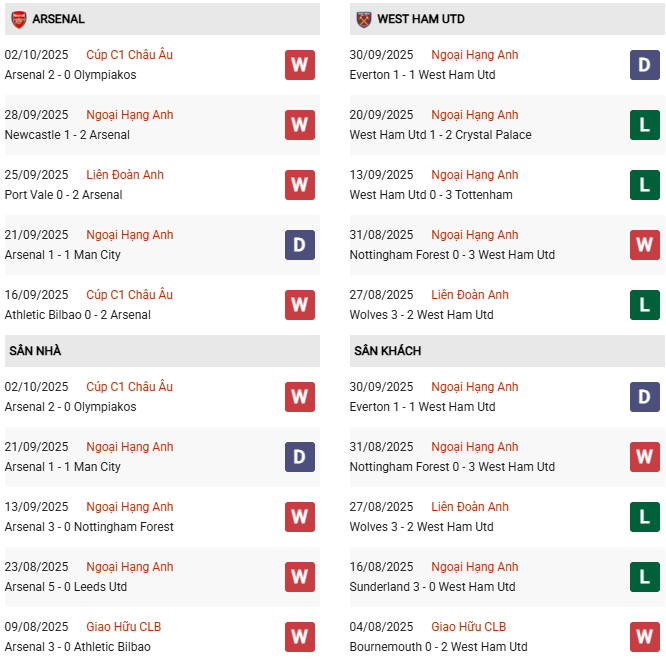
Task: Click the West Ham Utd crest icon
Action: (x=363, y=19)
